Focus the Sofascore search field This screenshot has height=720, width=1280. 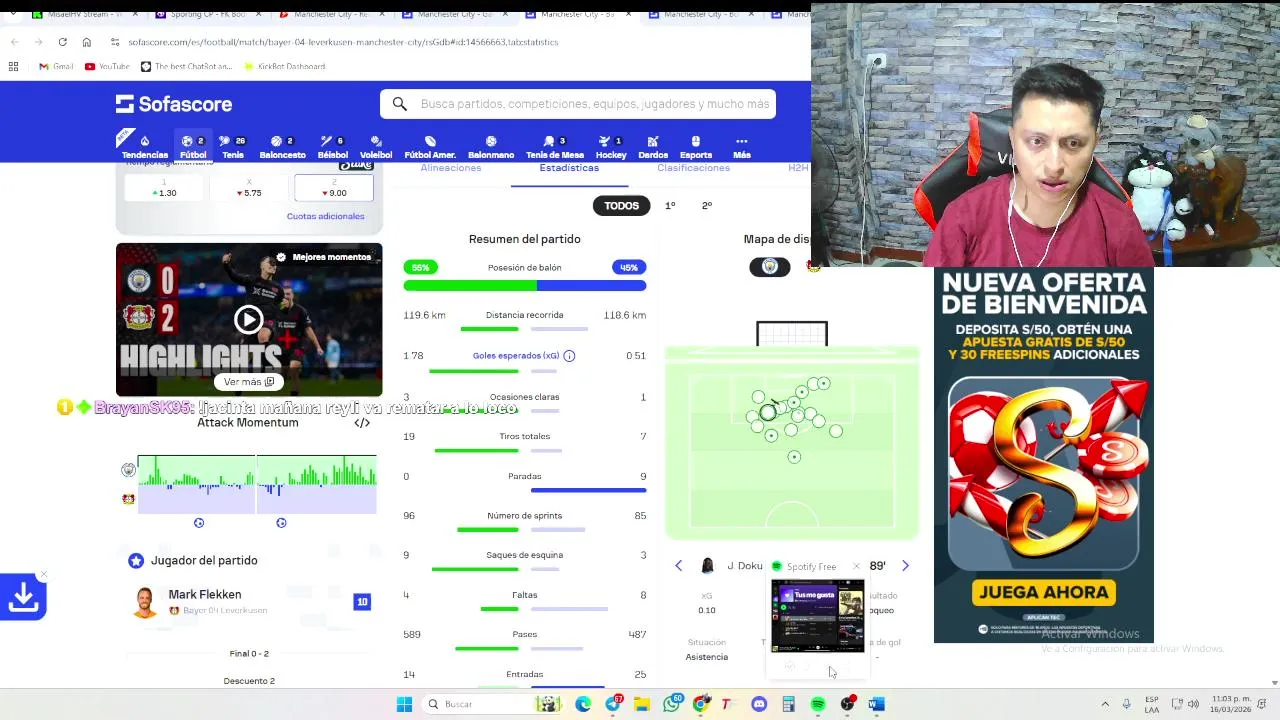[578, 104]
